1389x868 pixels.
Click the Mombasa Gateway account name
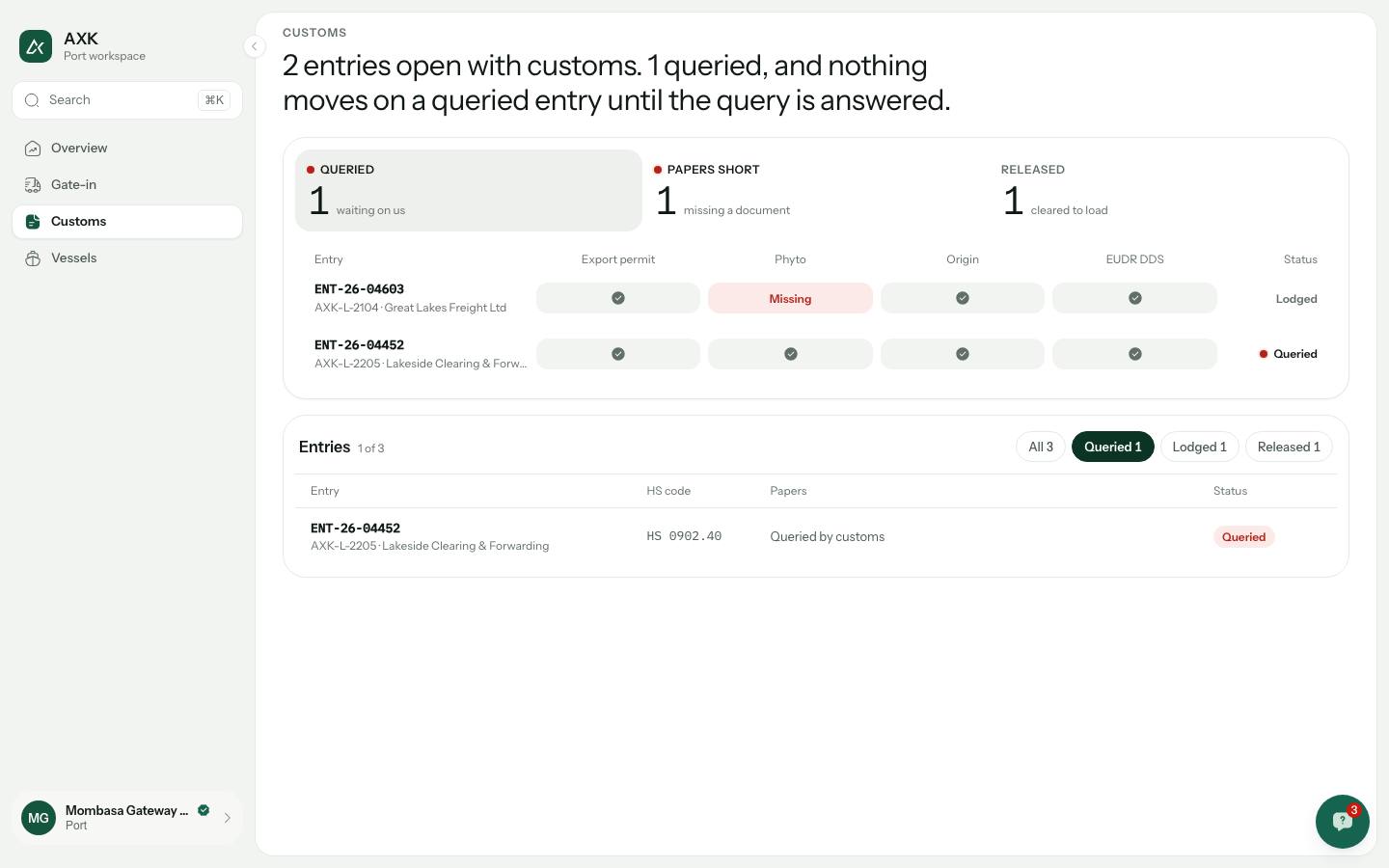click(x=126, y=810)
